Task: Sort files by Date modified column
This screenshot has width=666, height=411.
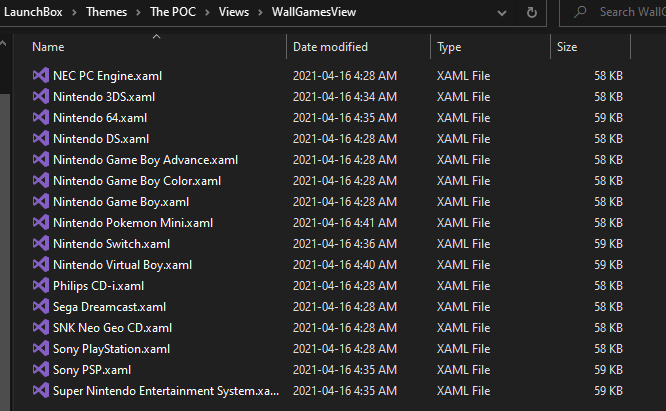Action: click(x=330, y=47)
